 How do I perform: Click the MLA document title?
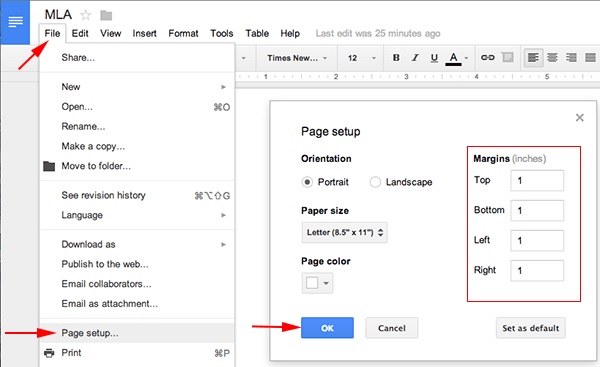[x=58, y=15]
